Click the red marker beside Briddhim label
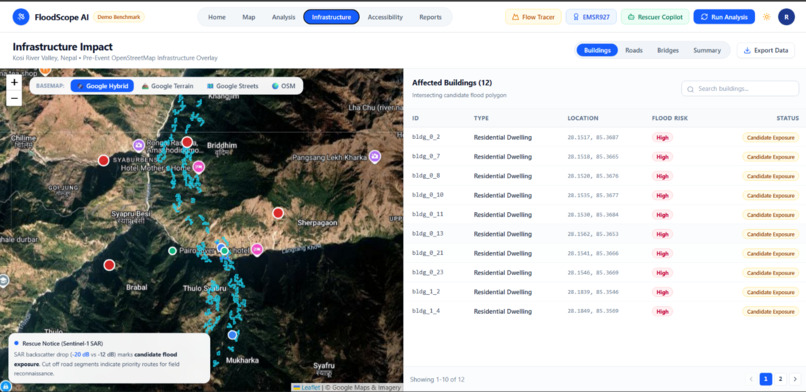The image size is (806, 392). point(187,142)
